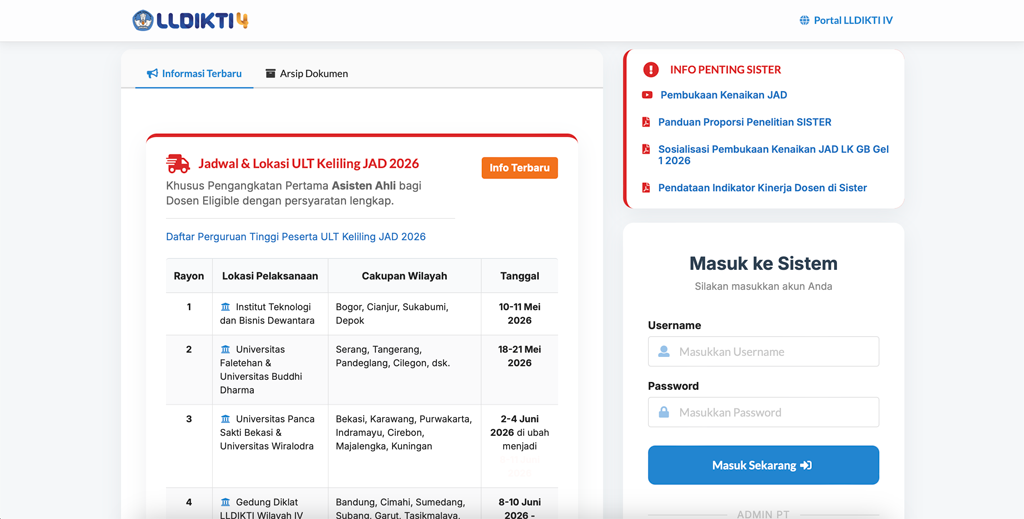The height and width of the screenshot is (519, 1024).
Task: Open the Pembukaan Kenaikan JAD link
Action: 724,95
